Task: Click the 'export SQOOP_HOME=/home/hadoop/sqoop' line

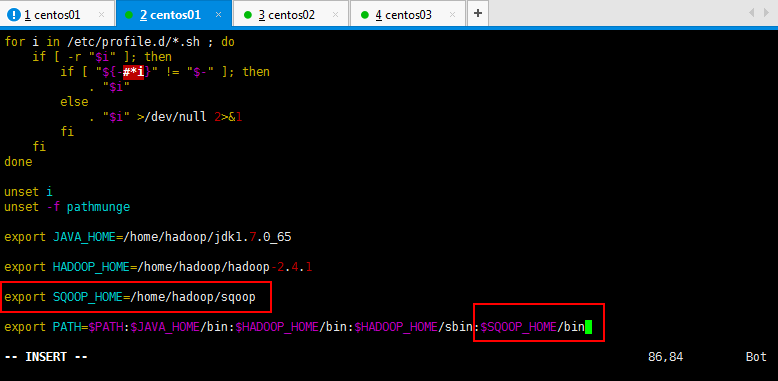Action: 130,297
